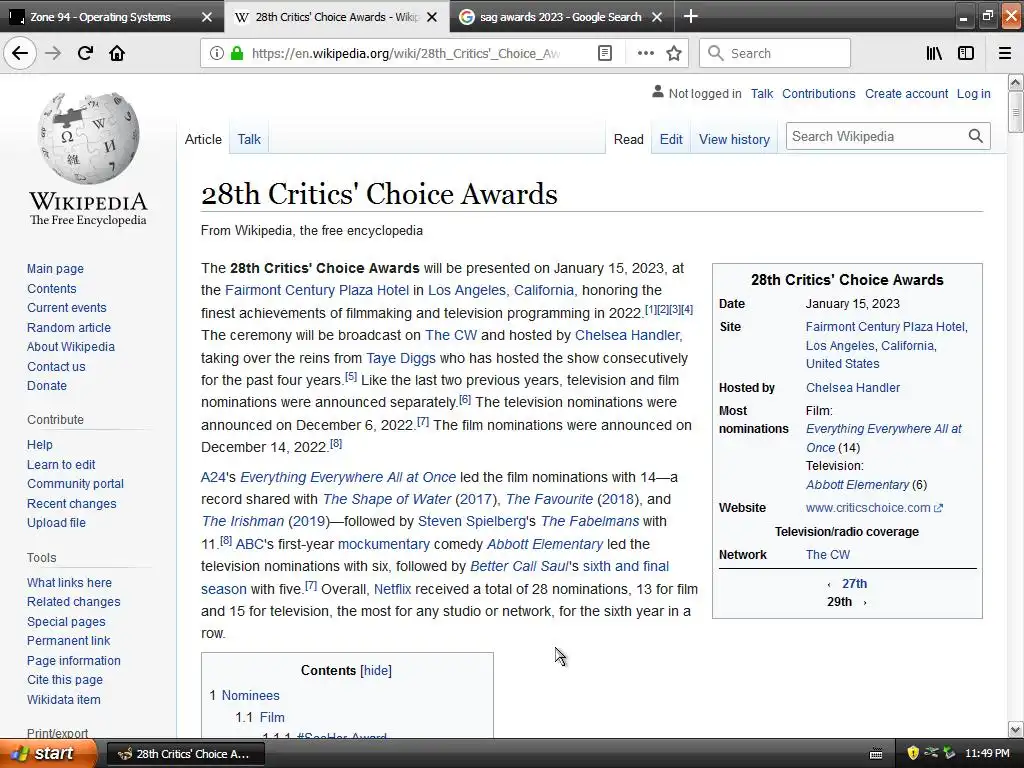Open the Create account link
Viewport: 1024px width, 768px height.
point(906,93)
